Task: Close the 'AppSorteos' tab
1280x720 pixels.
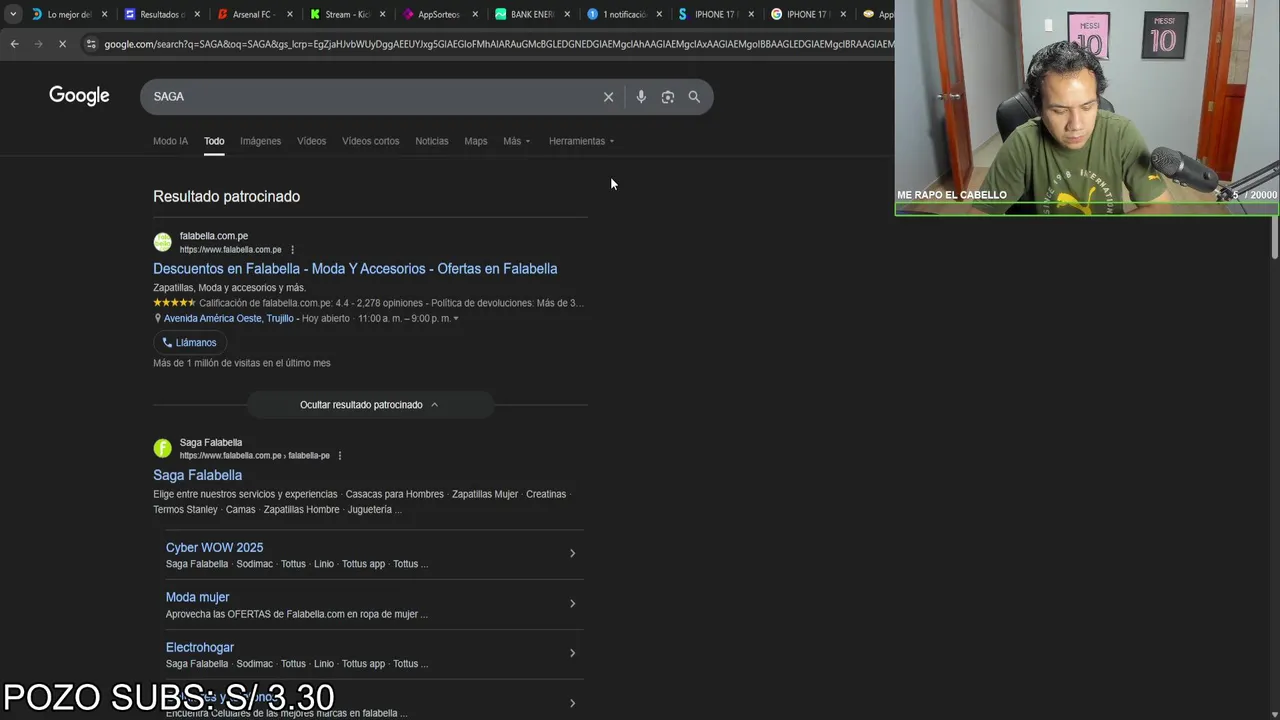Action: pos(474,15)
